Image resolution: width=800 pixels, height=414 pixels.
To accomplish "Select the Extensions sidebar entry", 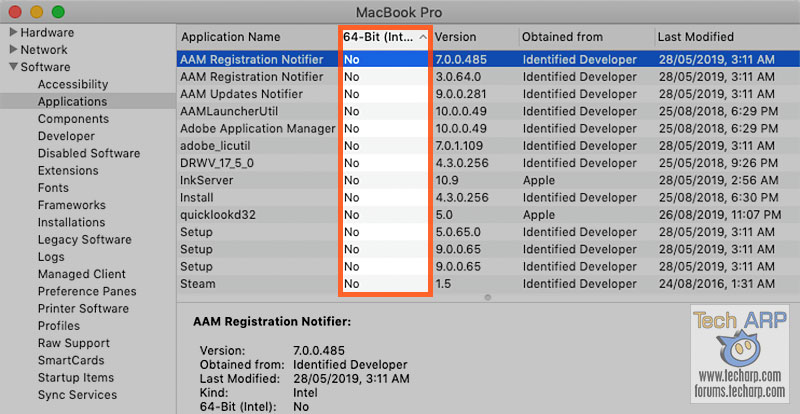I will click(x=68, y=171).
